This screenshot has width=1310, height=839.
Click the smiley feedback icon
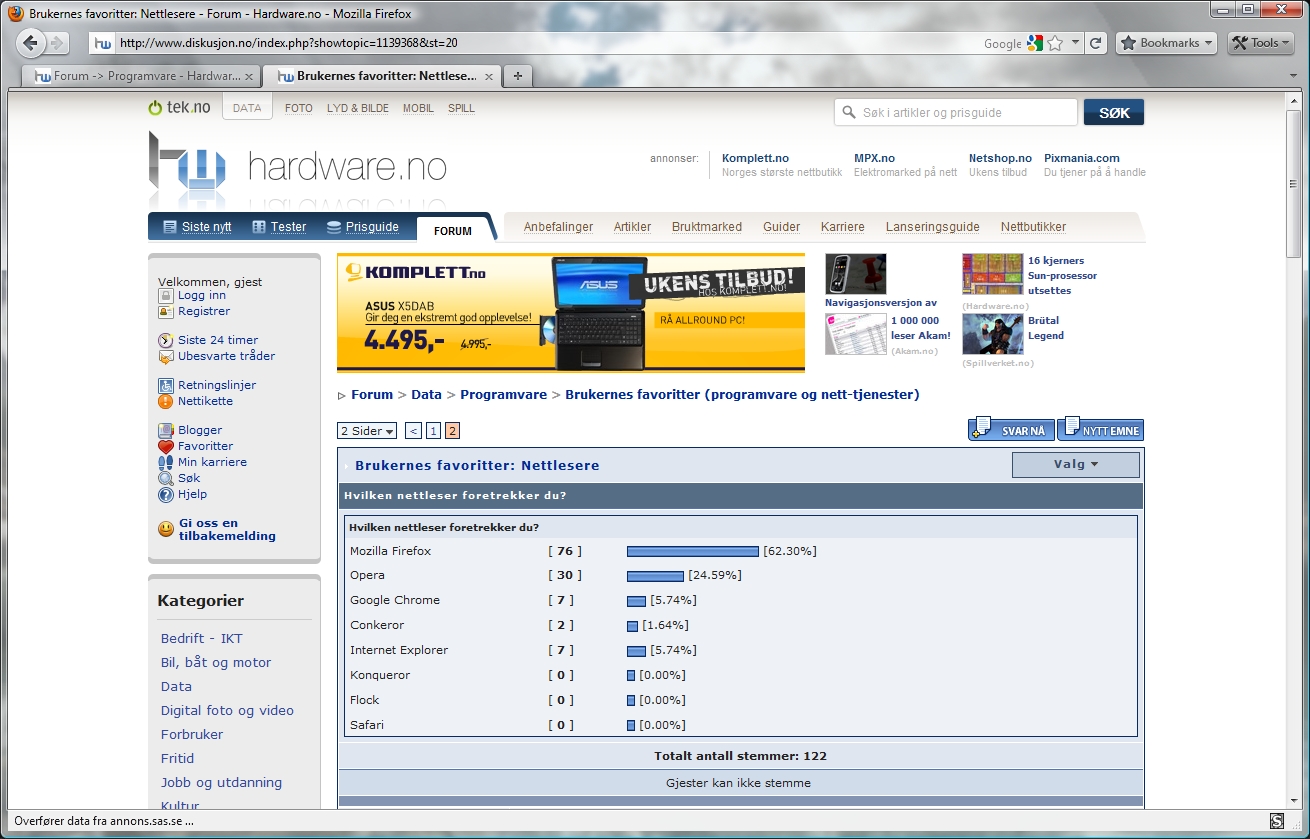pyautogui.click(x=166, y=529)
